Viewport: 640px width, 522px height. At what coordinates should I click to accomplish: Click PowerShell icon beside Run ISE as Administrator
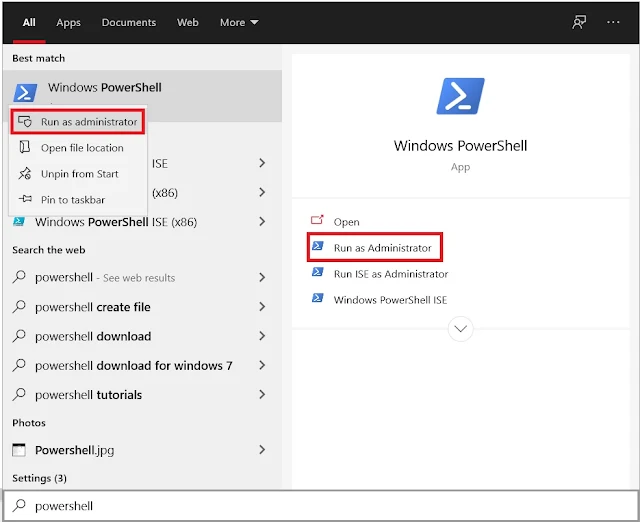tap(318, 272)
